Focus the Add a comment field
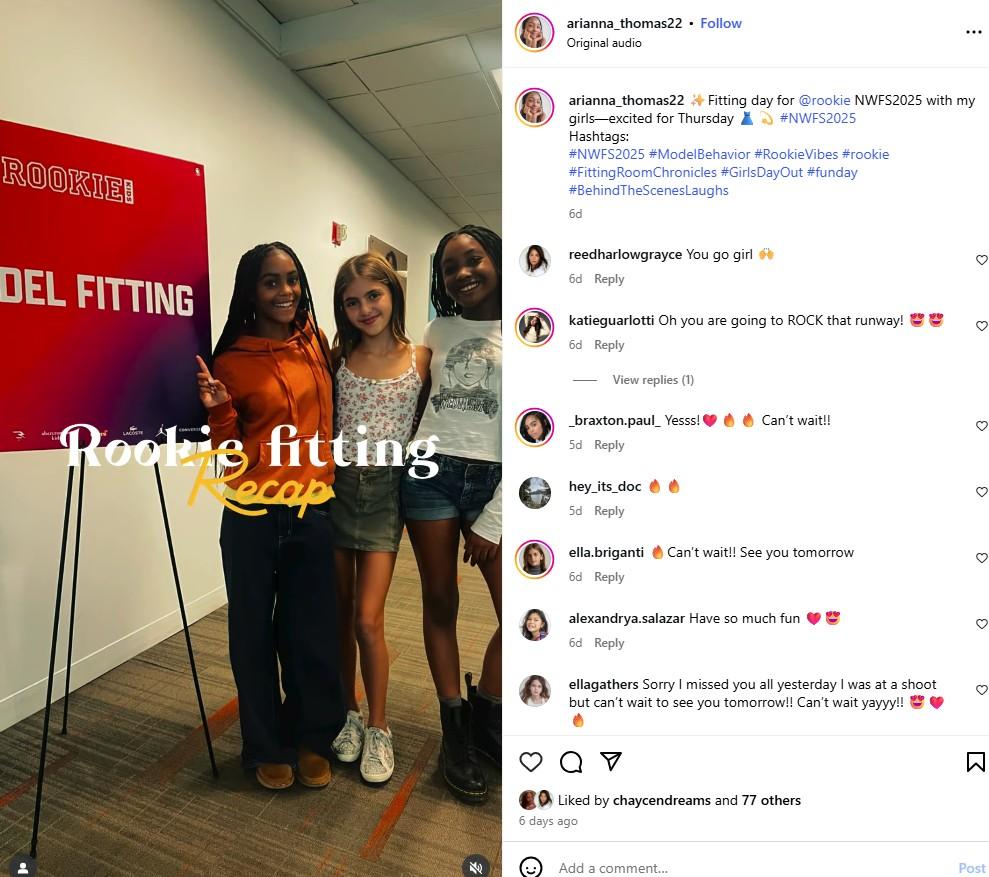This screenshot has height=877, width=989. tap(751, 868)
